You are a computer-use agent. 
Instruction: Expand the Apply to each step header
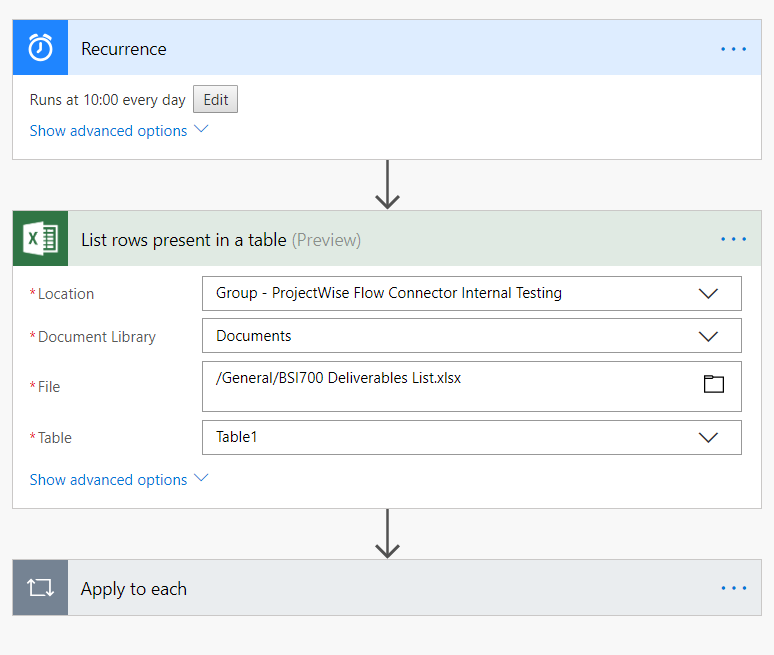tap(387, 587)
